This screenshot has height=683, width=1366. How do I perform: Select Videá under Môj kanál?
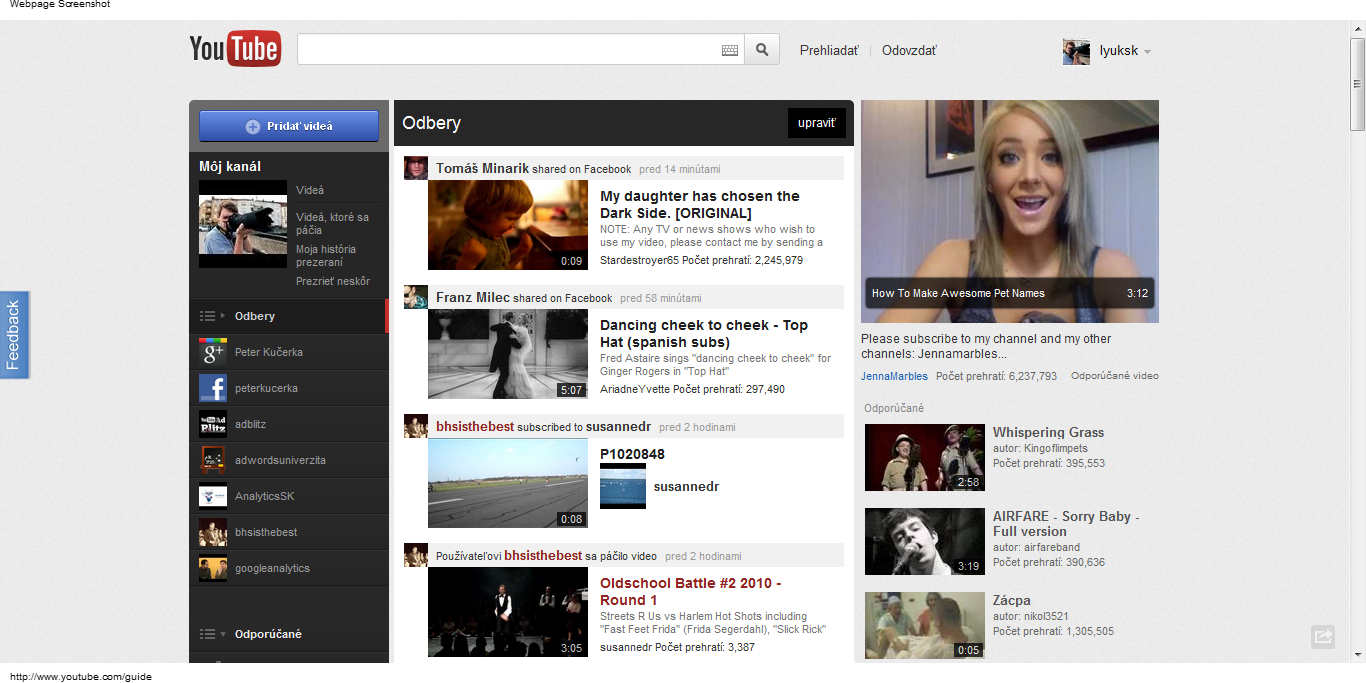click(310, 190)
